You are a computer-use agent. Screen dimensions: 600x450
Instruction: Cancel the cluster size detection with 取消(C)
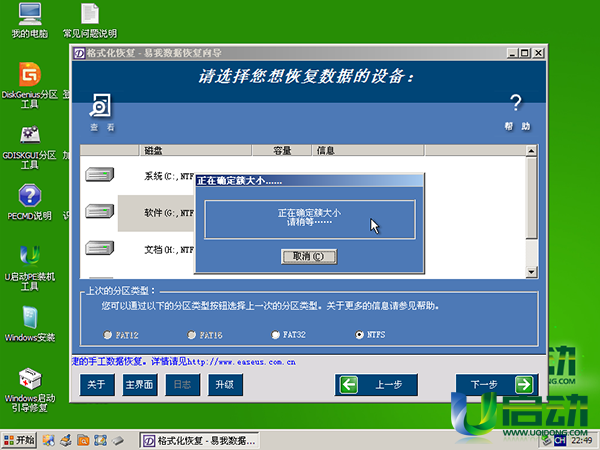[x=309, y=256]
